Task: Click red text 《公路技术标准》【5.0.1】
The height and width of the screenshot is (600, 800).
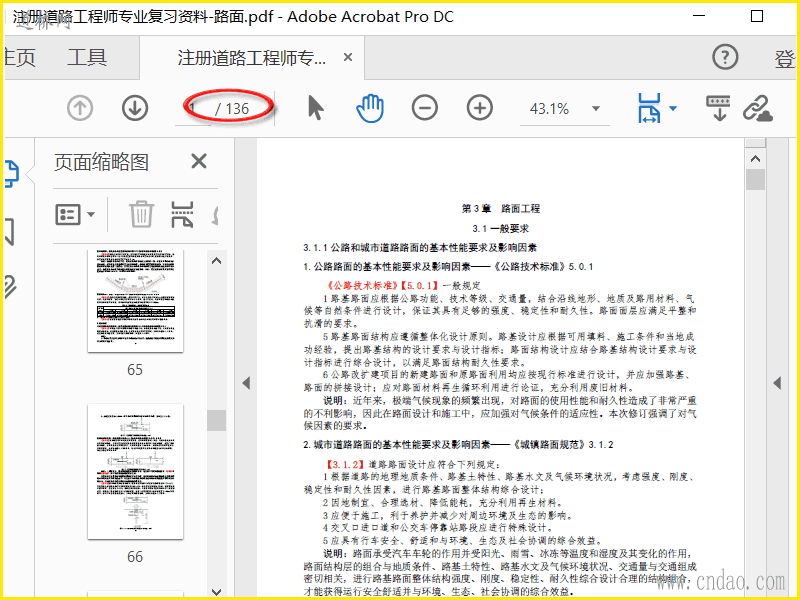Action: pyautogui.click(x=382, y=285)
